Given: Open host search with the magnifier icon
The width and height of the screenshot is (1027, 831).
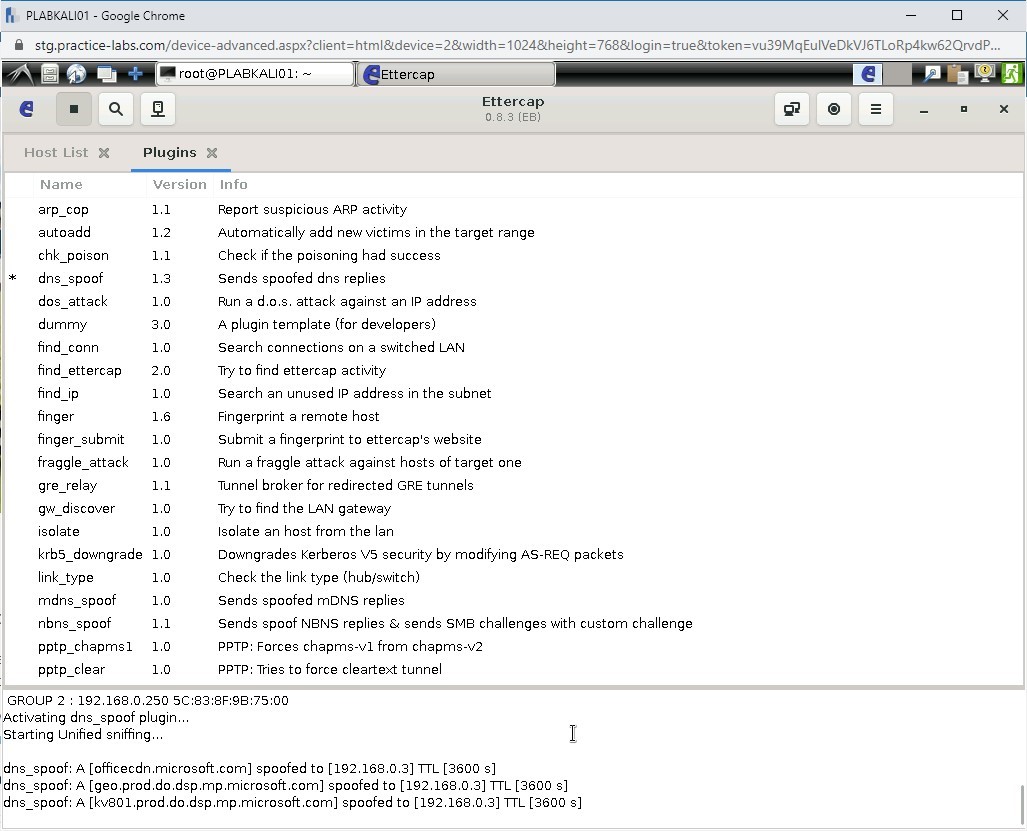Looking at the screenshot, I should tap(115, 109).
